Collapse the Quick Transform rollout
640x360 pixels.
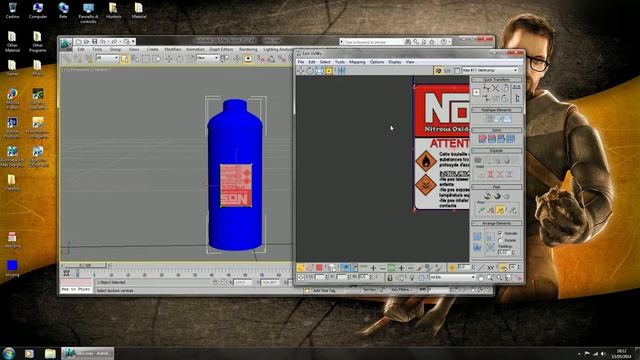[496, 80]
